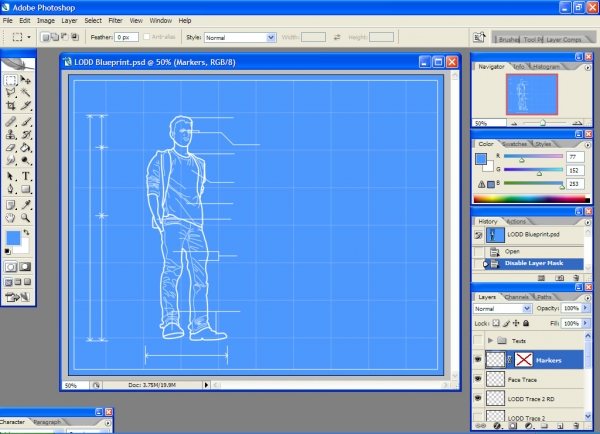The image size is (600, 434).
Task: Switch to Quick Mask mode
Action: tap(25, 267)
